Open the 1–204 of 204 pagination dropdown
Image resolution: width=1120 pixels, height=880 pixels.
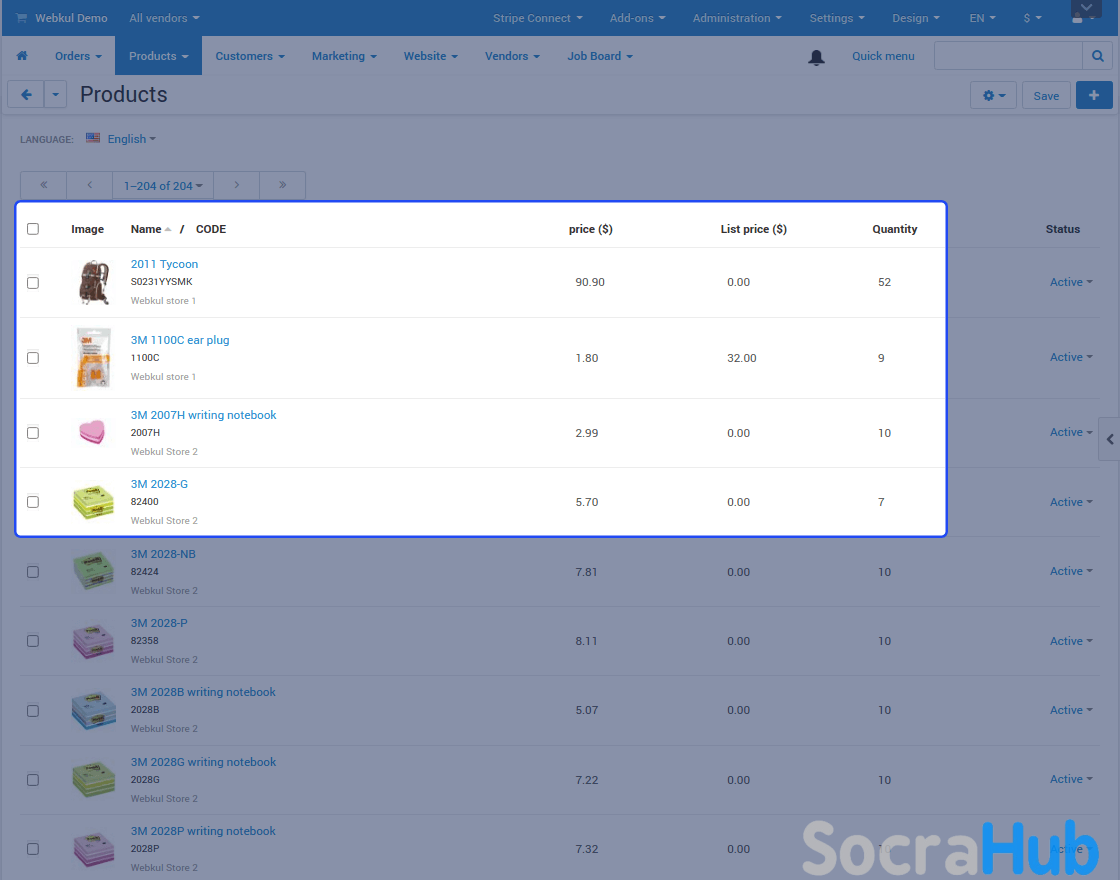(x=163, y=186)
